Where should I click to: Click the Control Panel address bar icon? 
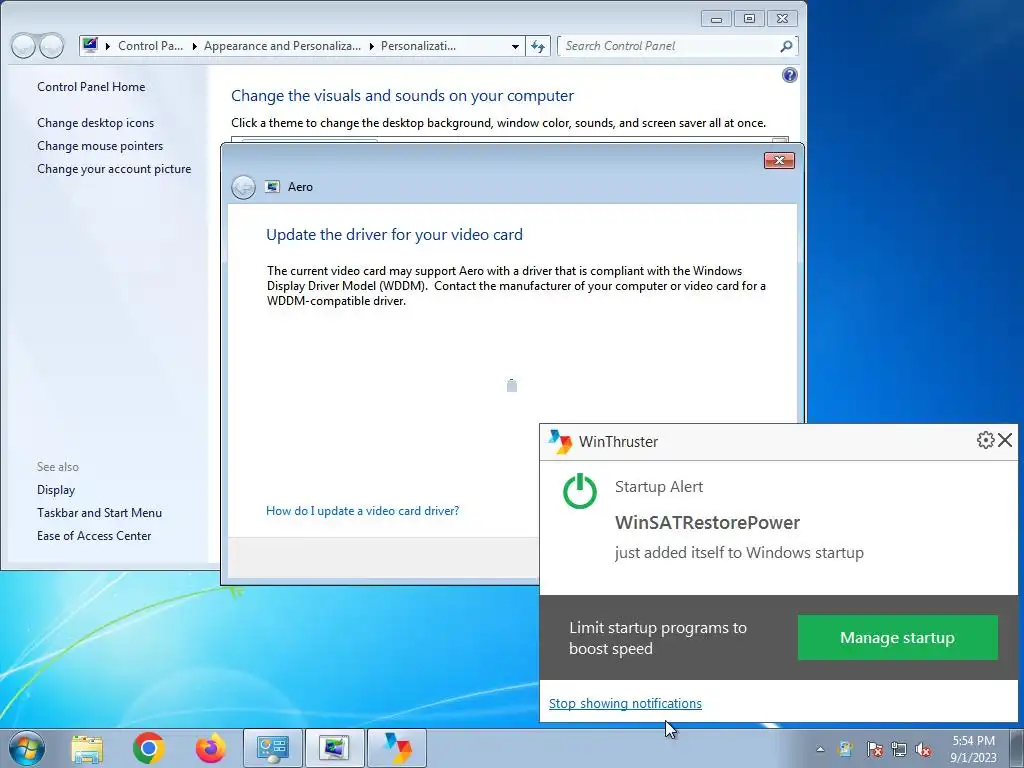pyautogui.click(x=90, y=45)
